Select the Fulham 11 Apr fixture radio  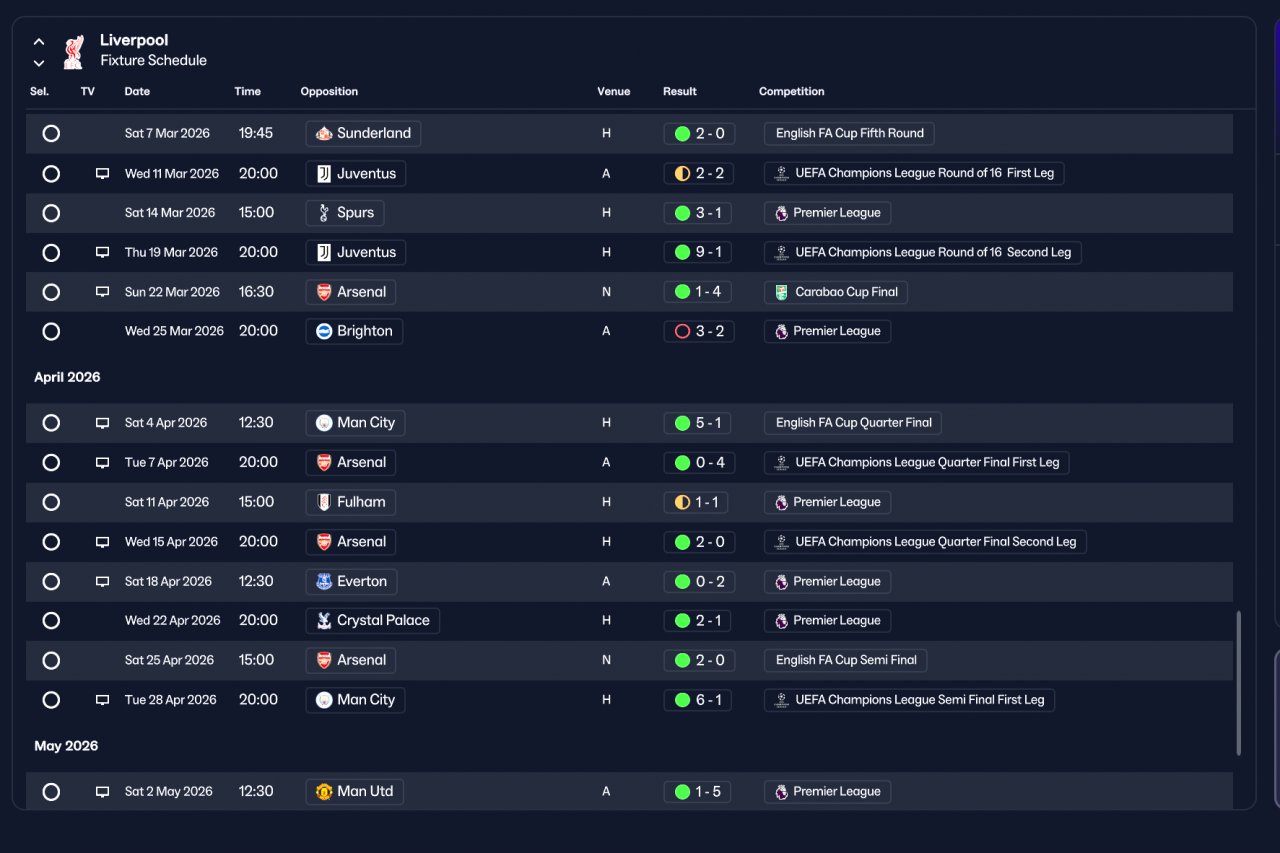51,502
